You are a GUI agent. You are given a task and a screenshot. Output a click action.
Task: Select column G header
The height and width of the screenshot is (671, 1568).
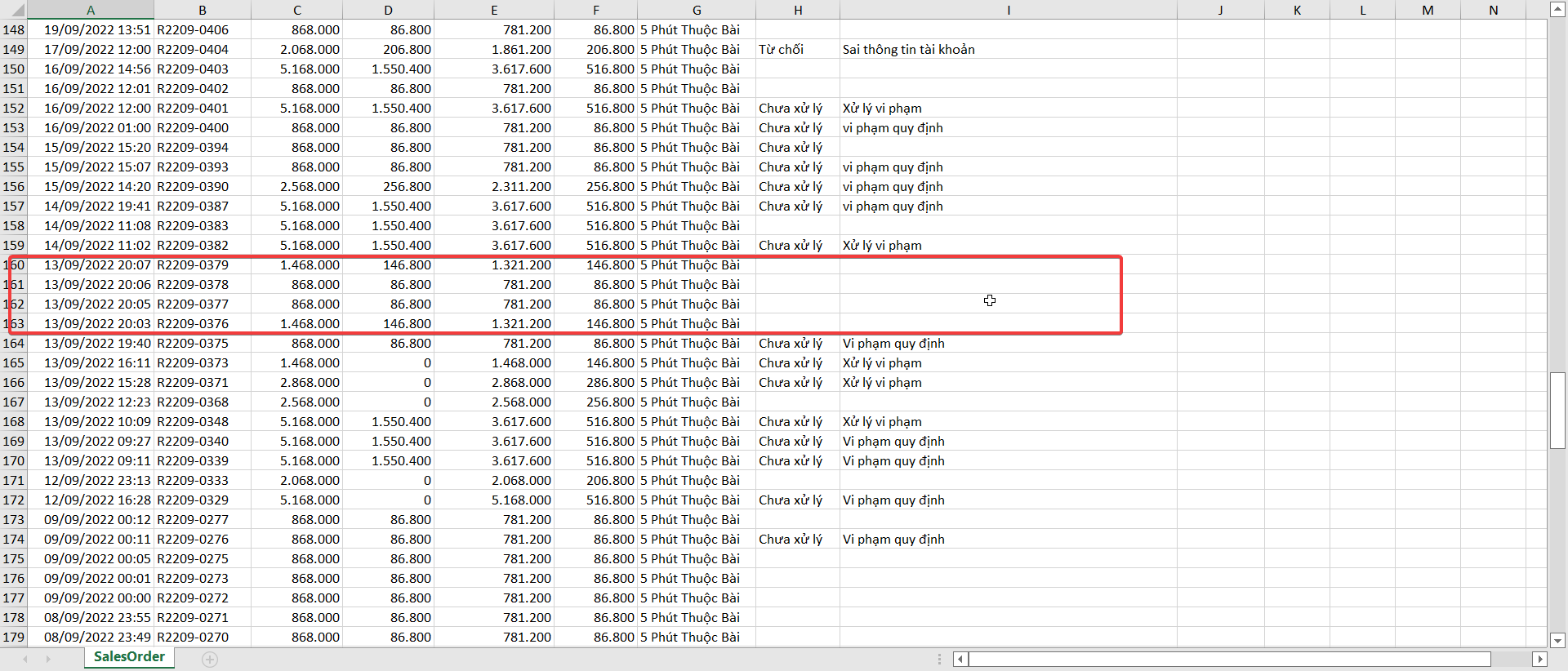pyautogui.click(x=697, y=10)
